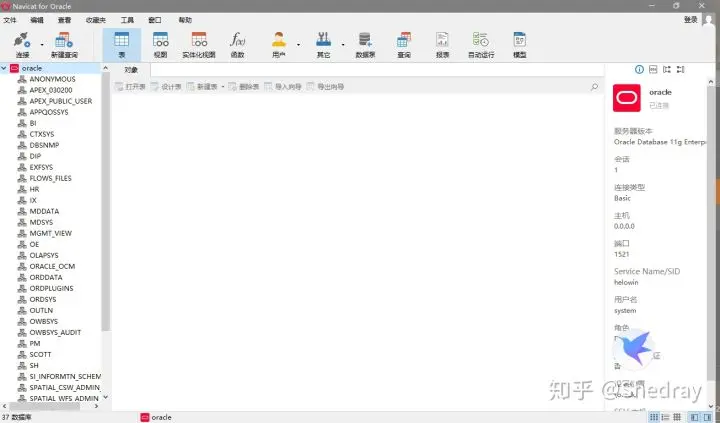This screenshot has height=423, width=720.
Task: Collapse the oracle connection tree node
Action: pos(4,68)
